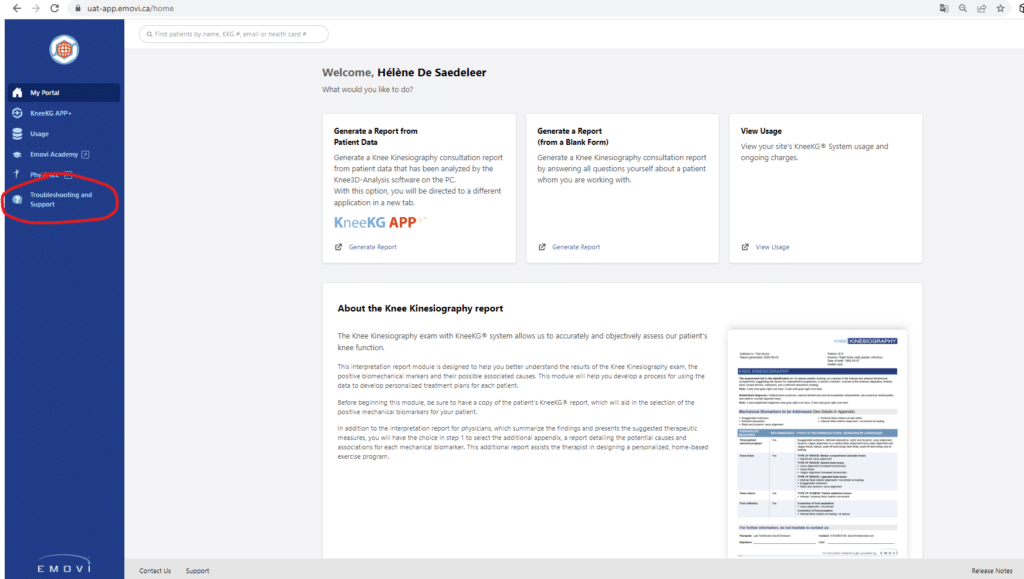Image resolution: width=1024 pixels, height=579 pixels.
Task: Open Release Notes in the footer
Action: pyautogui.click(x=991, y=571)
